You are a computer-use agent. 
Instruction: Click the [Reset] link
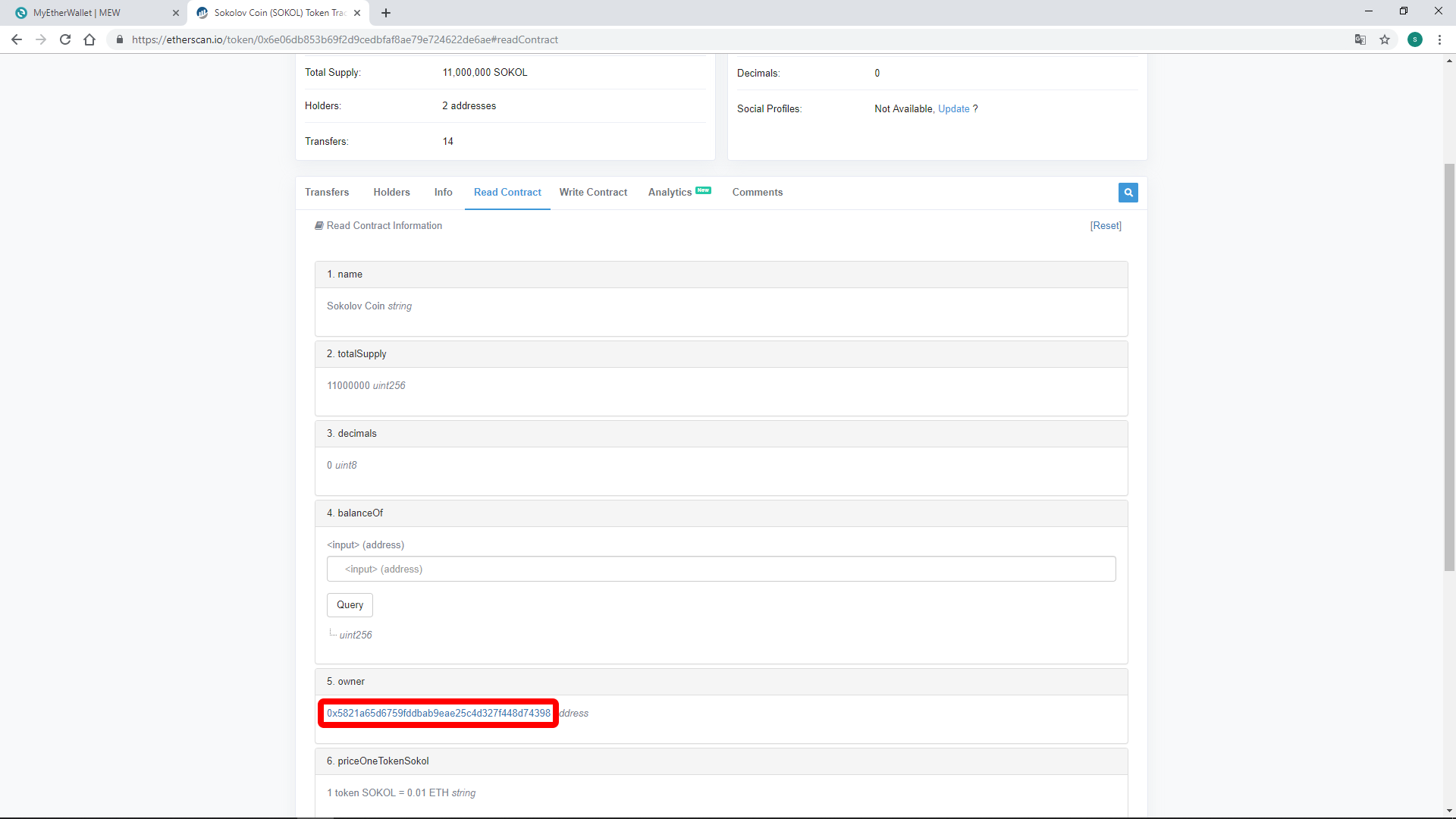[x=1106, y=226]
